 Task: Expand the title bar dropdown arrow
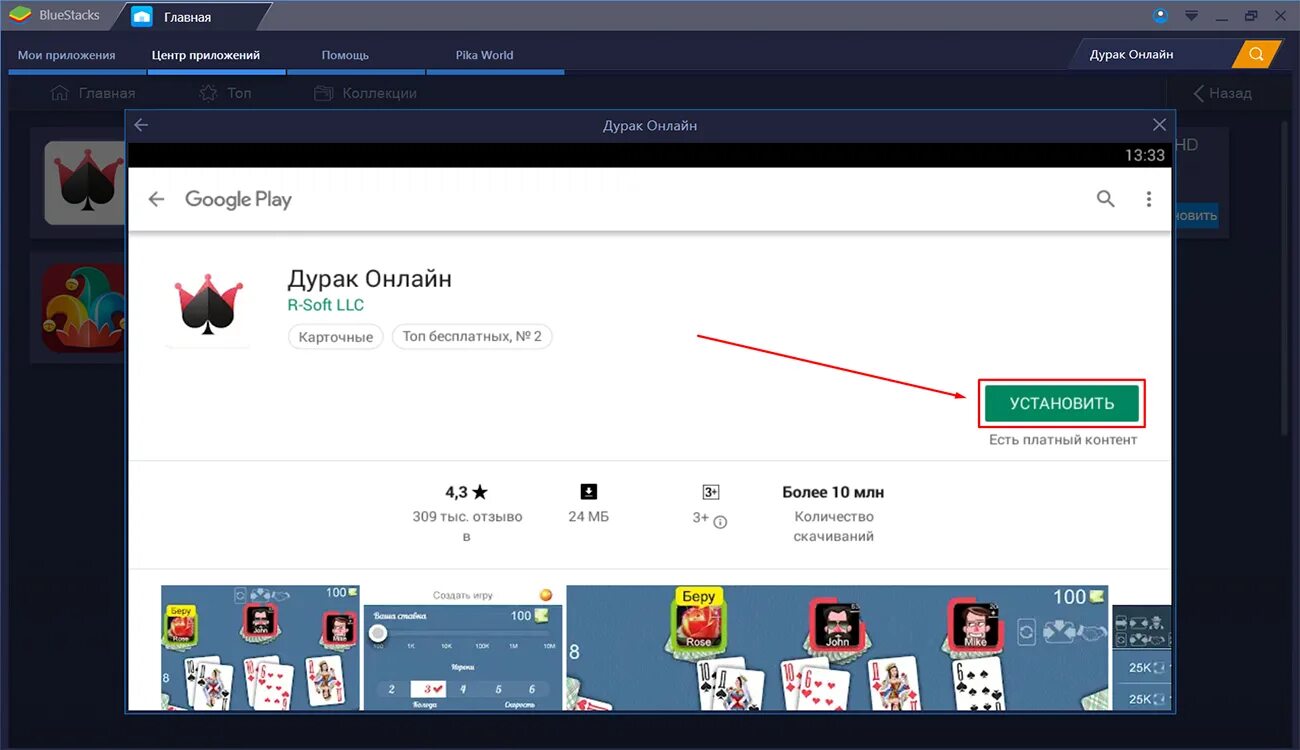pyautogui.click(x=1191, y=16)
